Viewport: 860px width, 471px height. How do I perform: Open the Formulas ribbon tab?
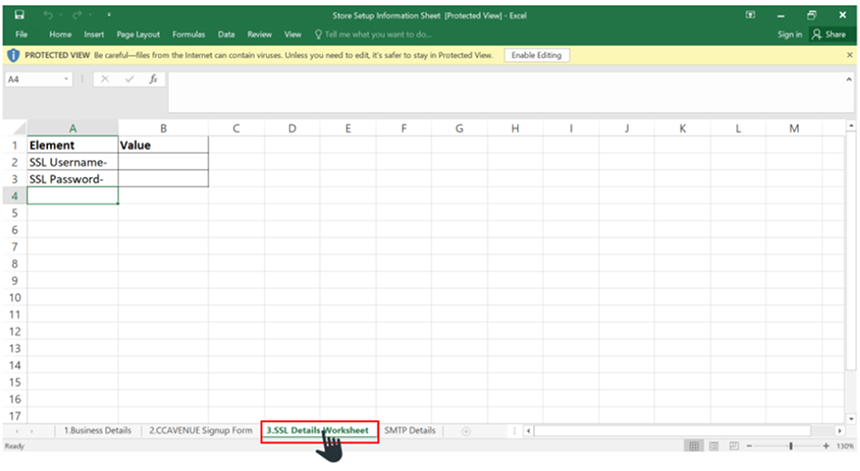pyautogui.click(x=188, y=34)
